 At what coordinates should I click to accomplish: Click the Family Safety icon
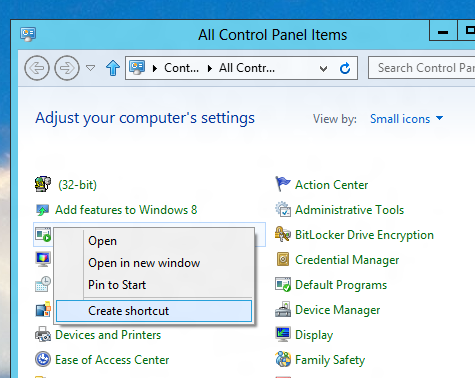pyautogui.click(x=283, y=359)
